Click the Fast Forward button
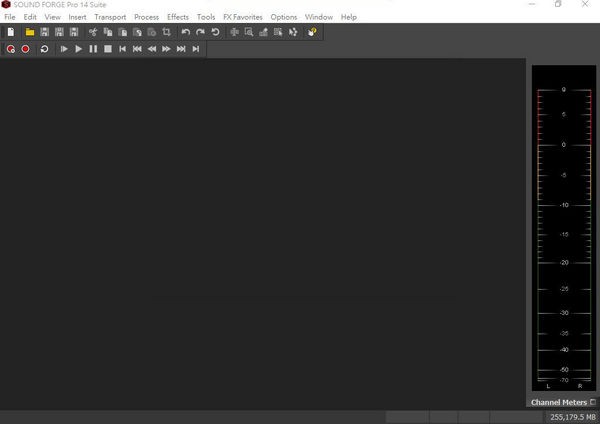600x424 pixels. (x=166, y=49)
